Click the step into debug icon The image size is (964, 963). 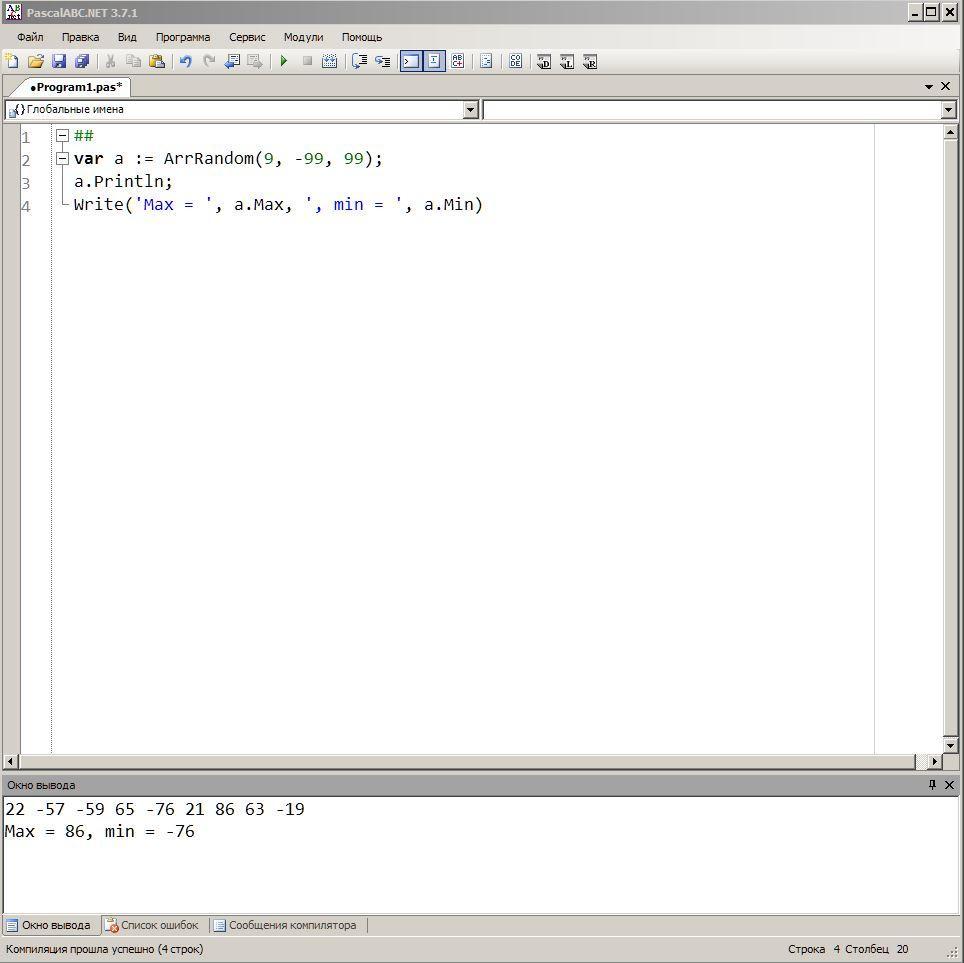[382, 61]
